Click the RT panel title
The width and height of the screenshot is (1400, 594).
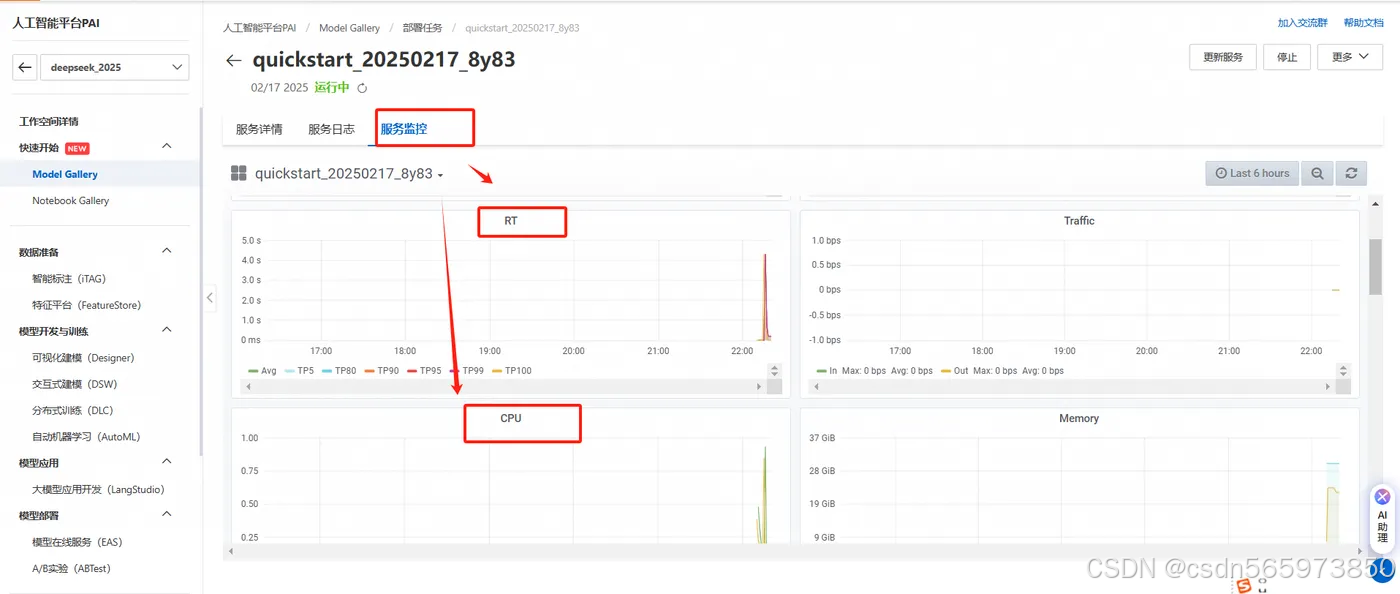(x=511, y=220)
